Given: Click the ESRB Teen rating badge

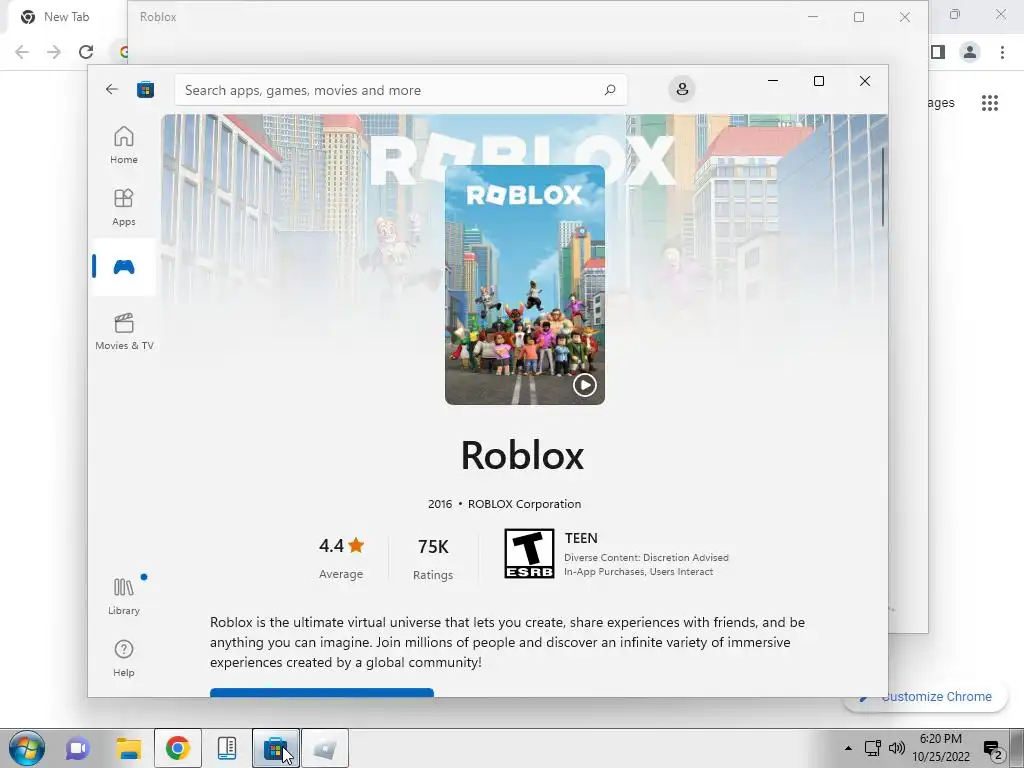Looking at the screenshot, I should 529,553.
